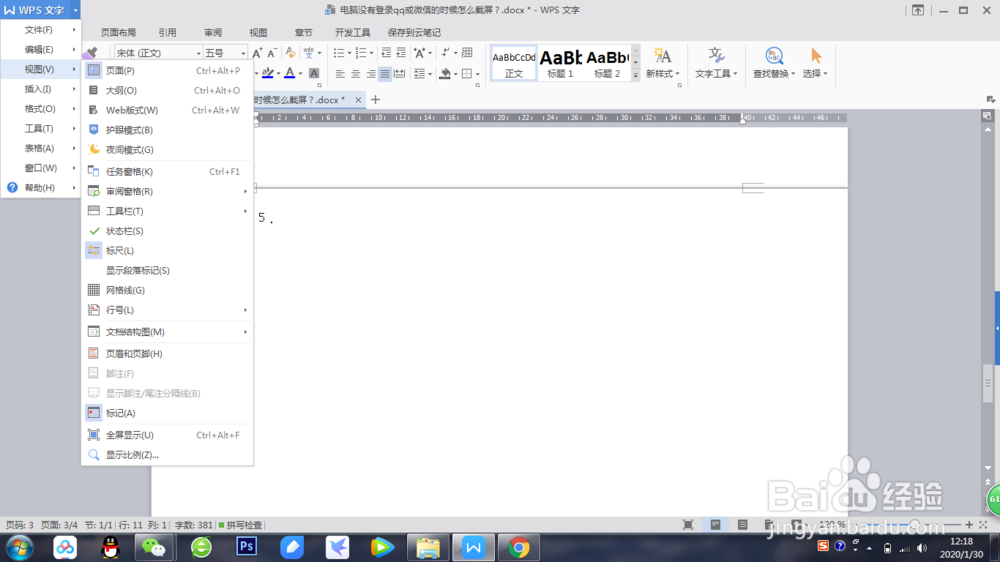
Task: Open 页眉和页脚 header and footer
Action: (167, 353)
